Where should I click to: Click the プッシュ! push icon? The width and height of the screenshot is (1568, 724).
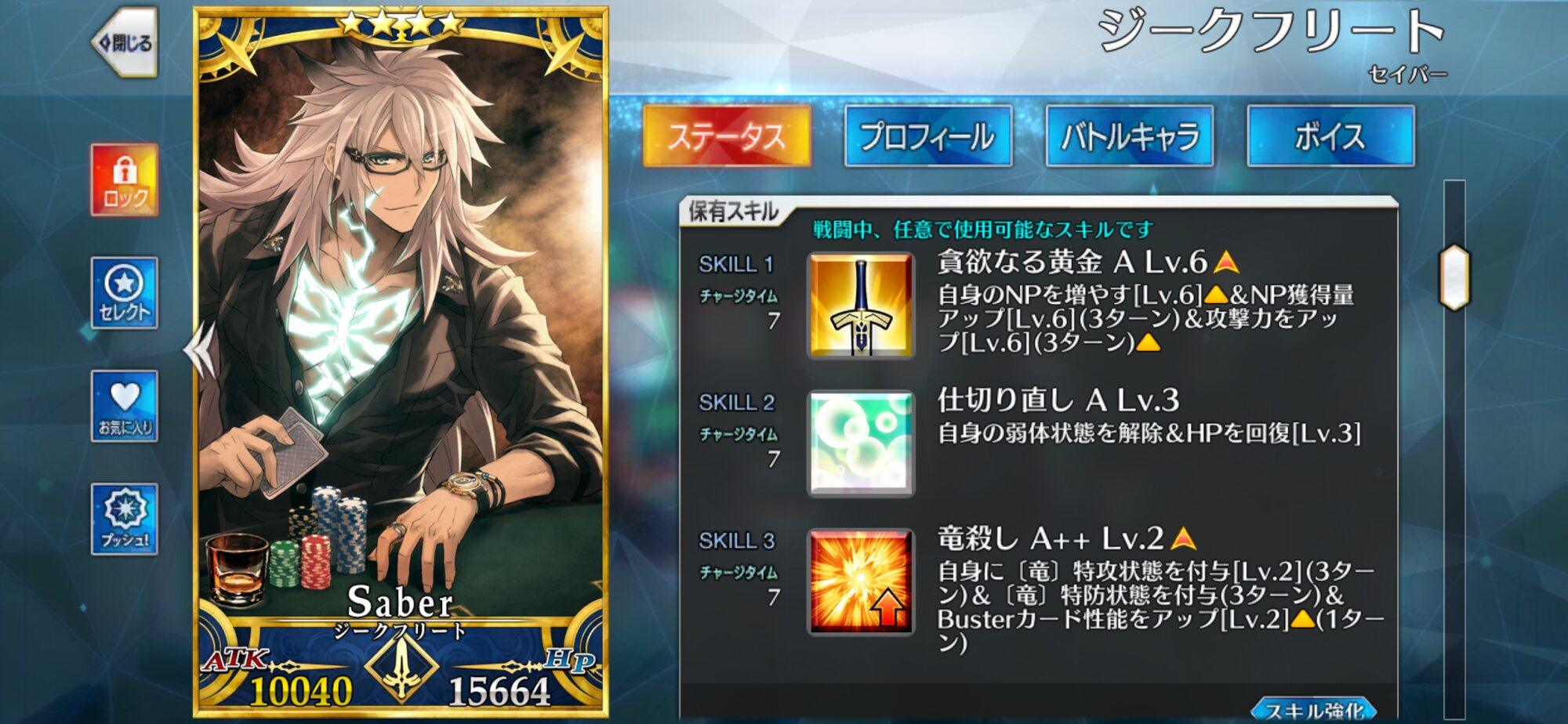tap(125, 519)
